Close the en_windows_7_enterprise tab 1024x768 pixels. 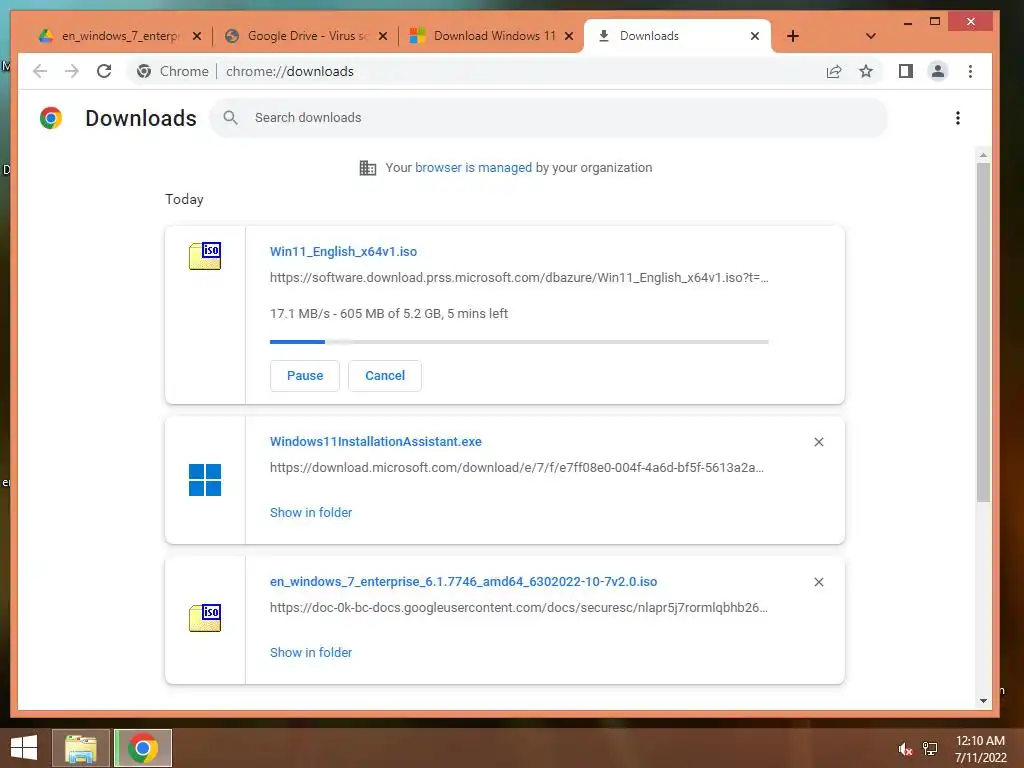pyautogui.click(x=197, y=36)
